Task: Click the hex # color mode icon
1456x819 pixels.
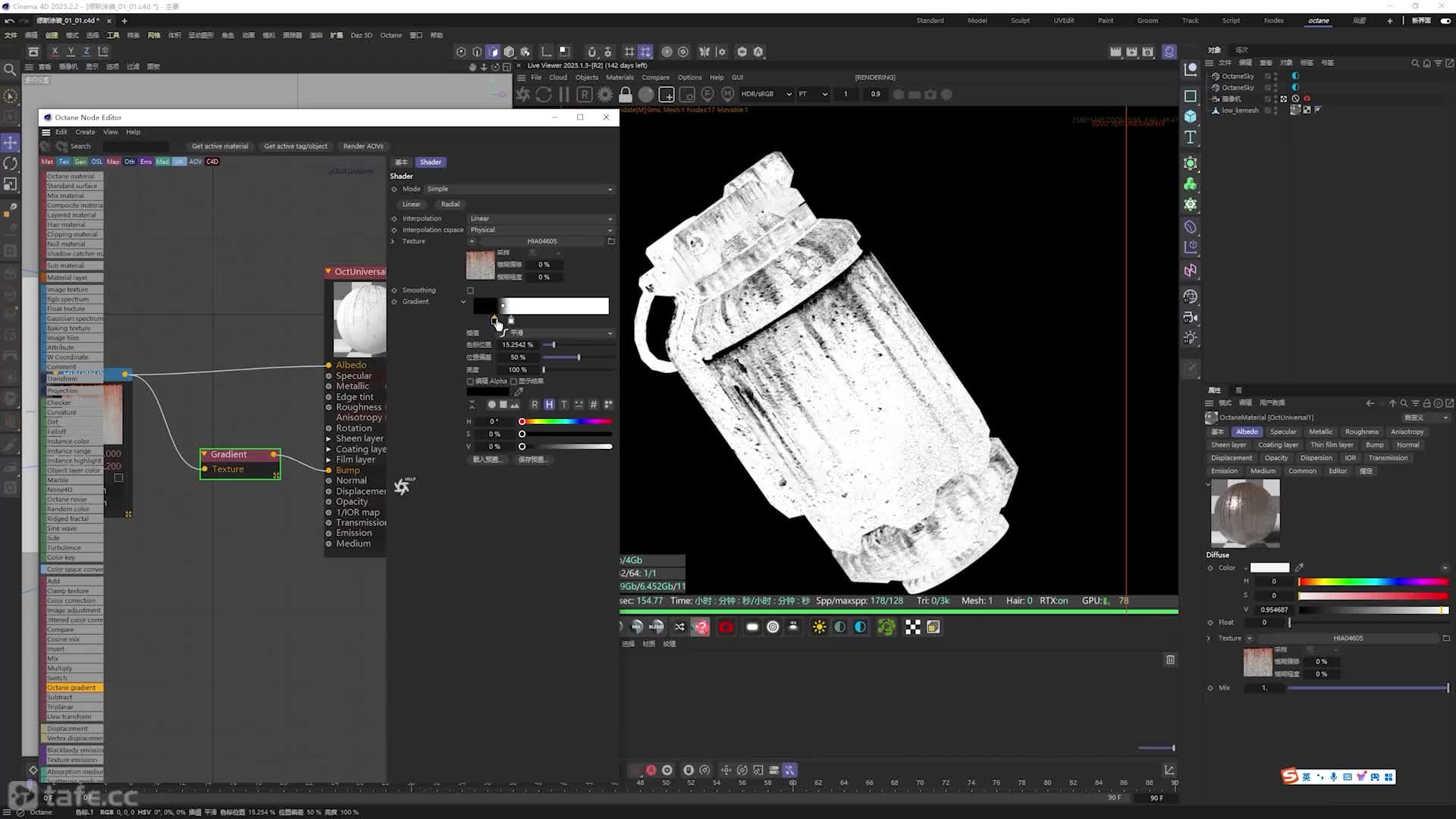Action: (594, 404)
